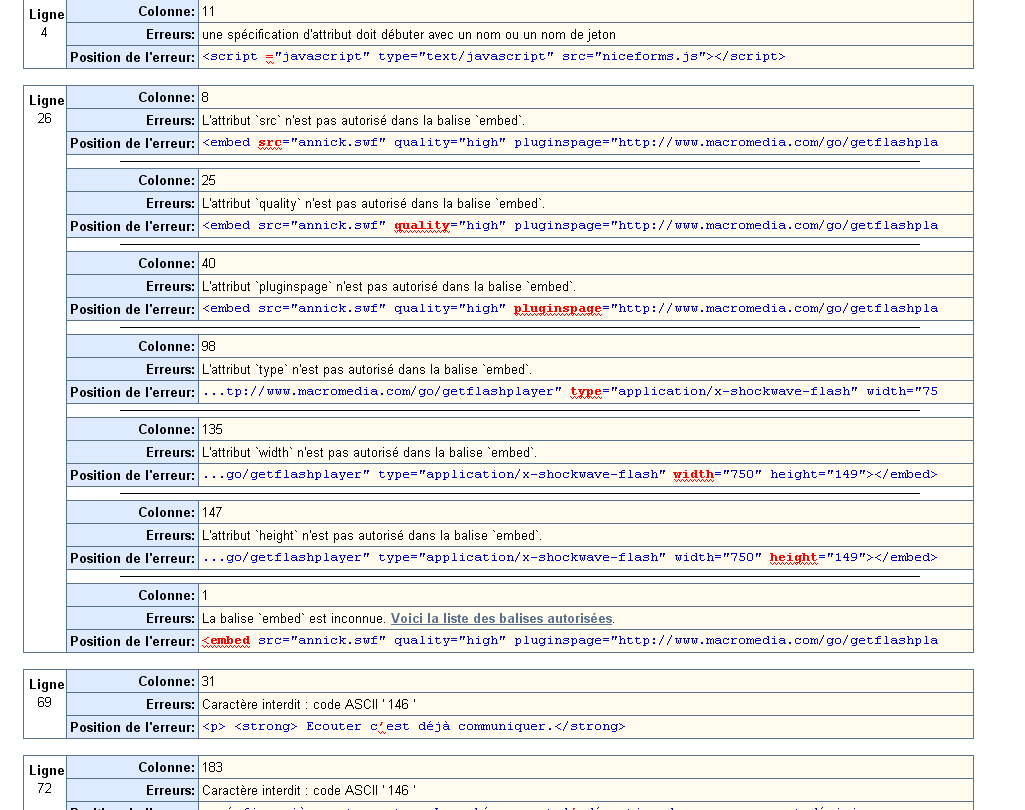Viewport: 1025px width, 810px height.
Task: Click the script niceforms.js code snippet
Action: point(494,57)
